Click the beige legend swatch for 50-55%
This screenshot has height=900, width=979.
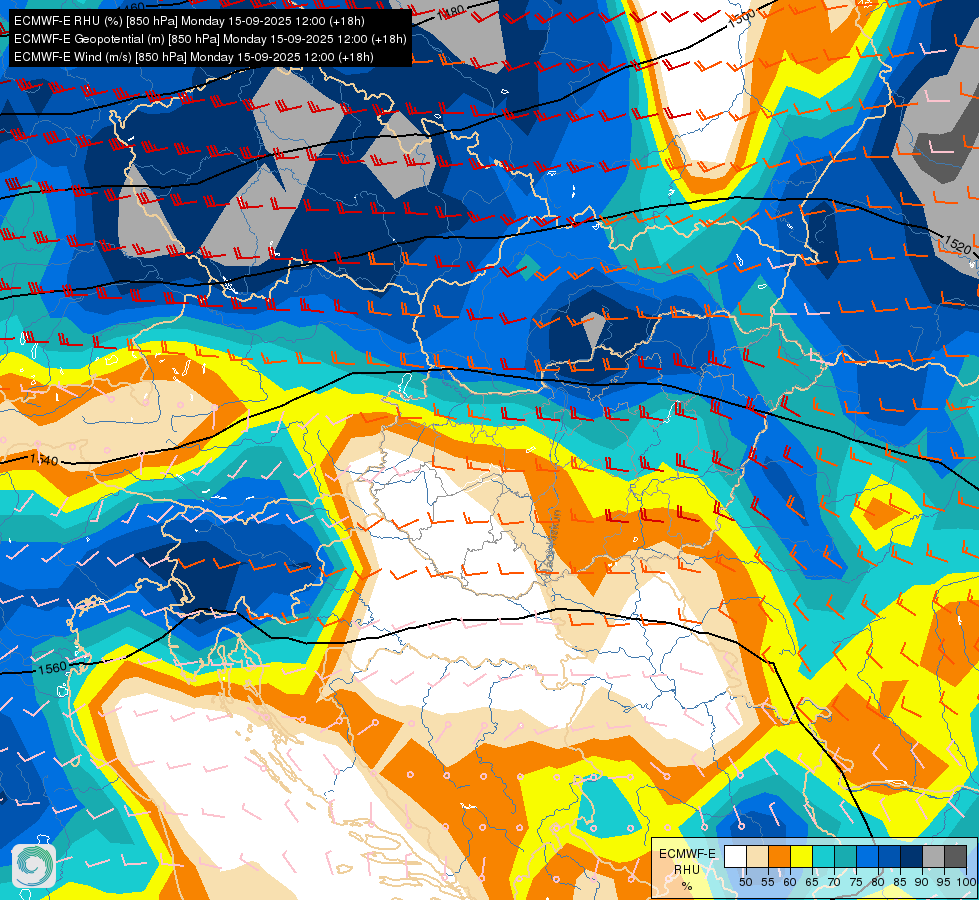click(x=757, y=857)
